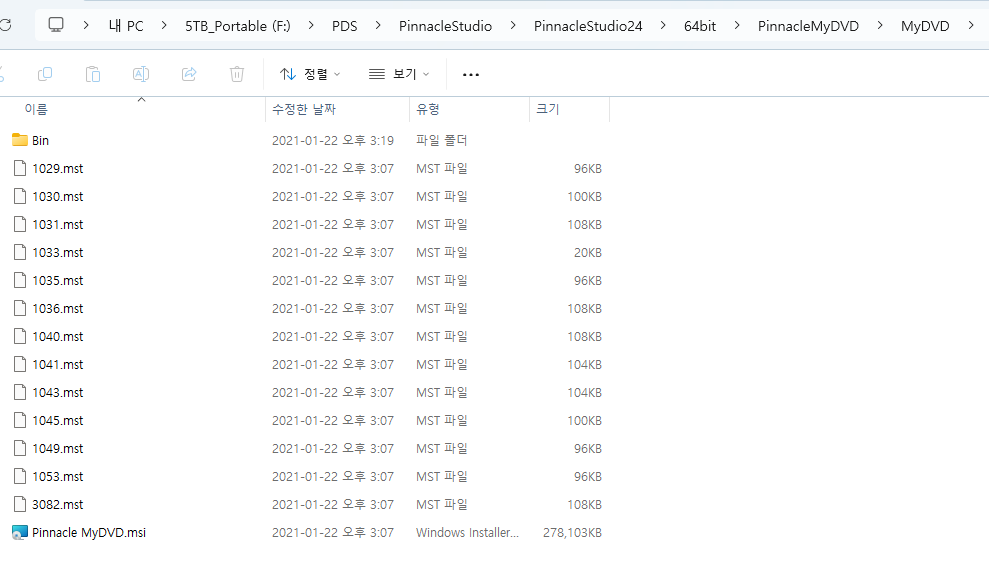
Task: Click the 20KB size of 1033.mst
Action: [x=588, y=252]
